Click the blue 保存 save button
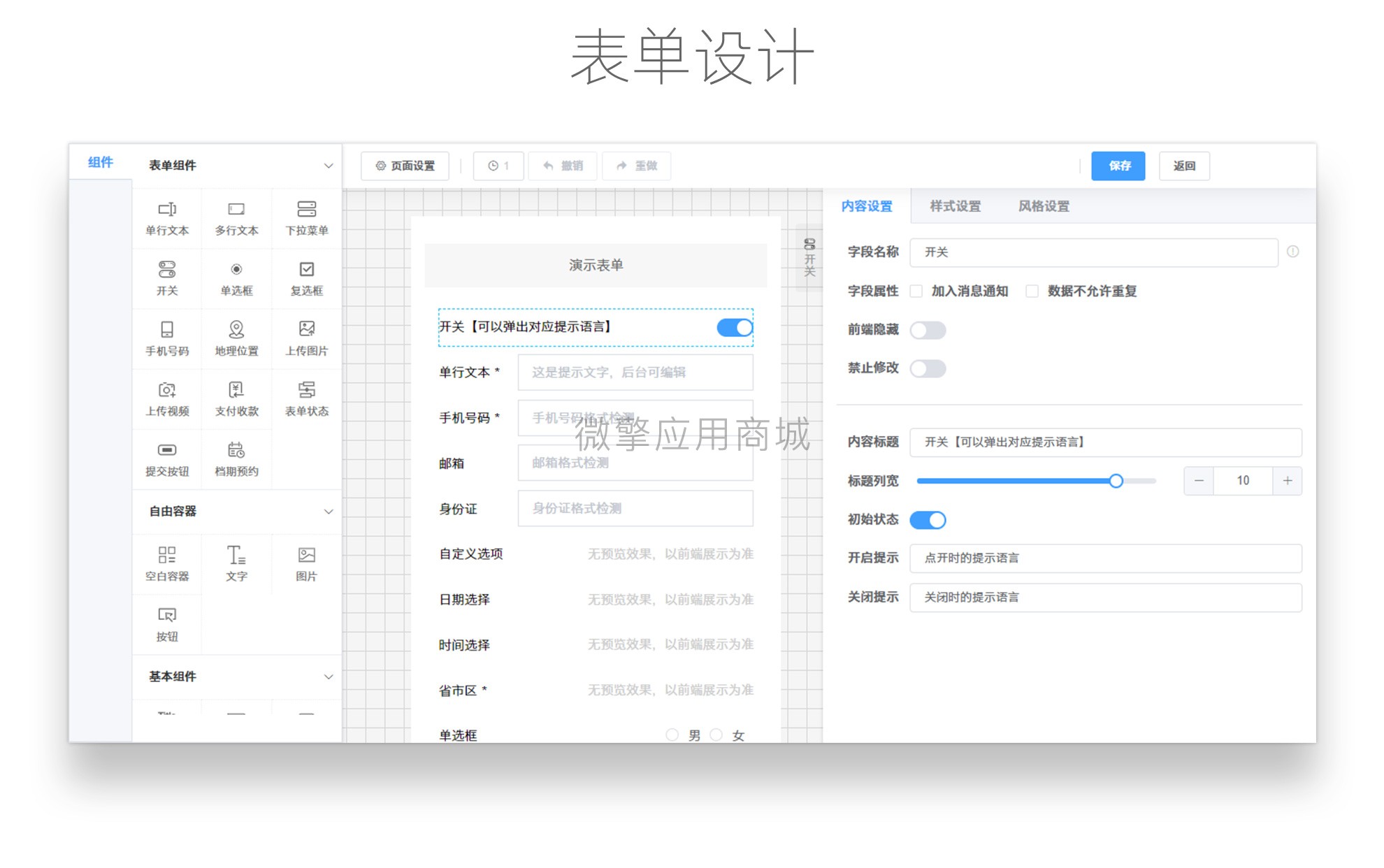Image resolution: width=1384 pixels, height=868 pixels. click(x=1118, y=166)
